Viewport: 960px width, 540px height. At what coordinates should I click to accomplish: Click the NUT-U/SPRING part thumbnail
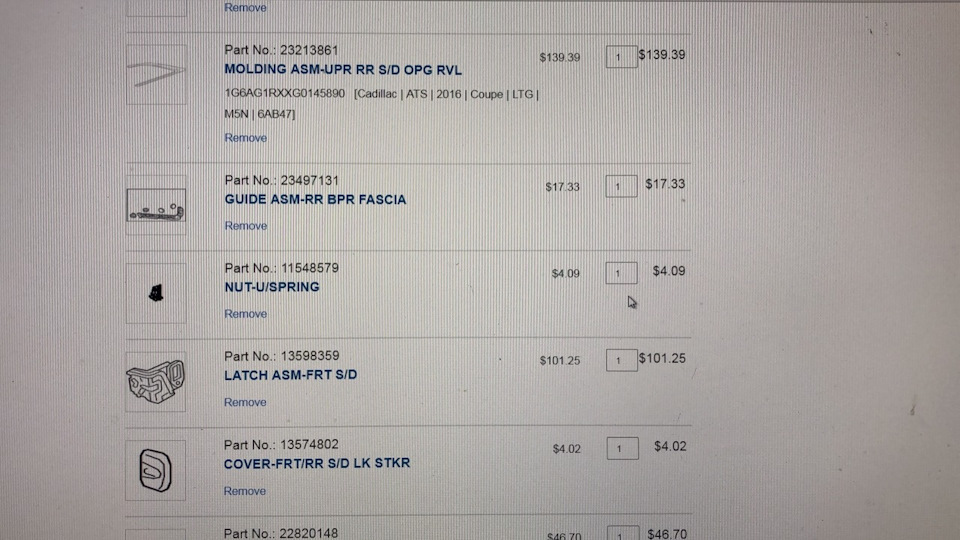pos(156,292)
